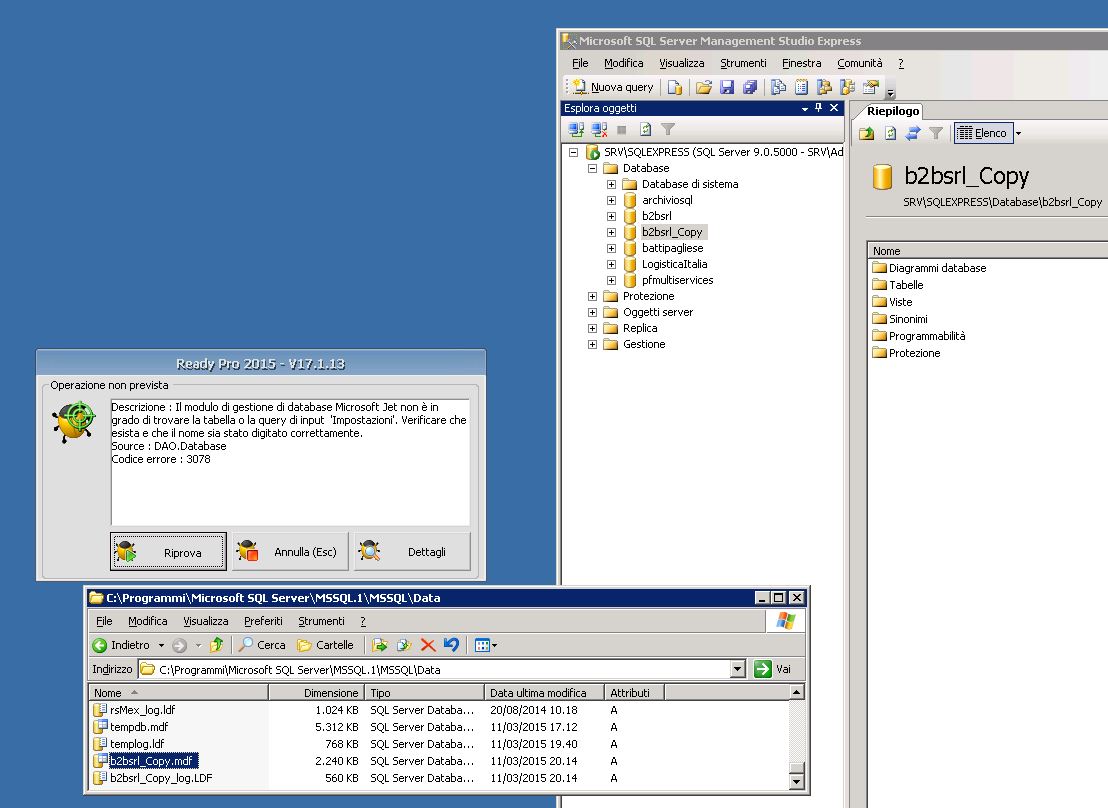Click the save disk icon in SSMS toolbar
1108x808 pixels.
click(x=727, y=87)
